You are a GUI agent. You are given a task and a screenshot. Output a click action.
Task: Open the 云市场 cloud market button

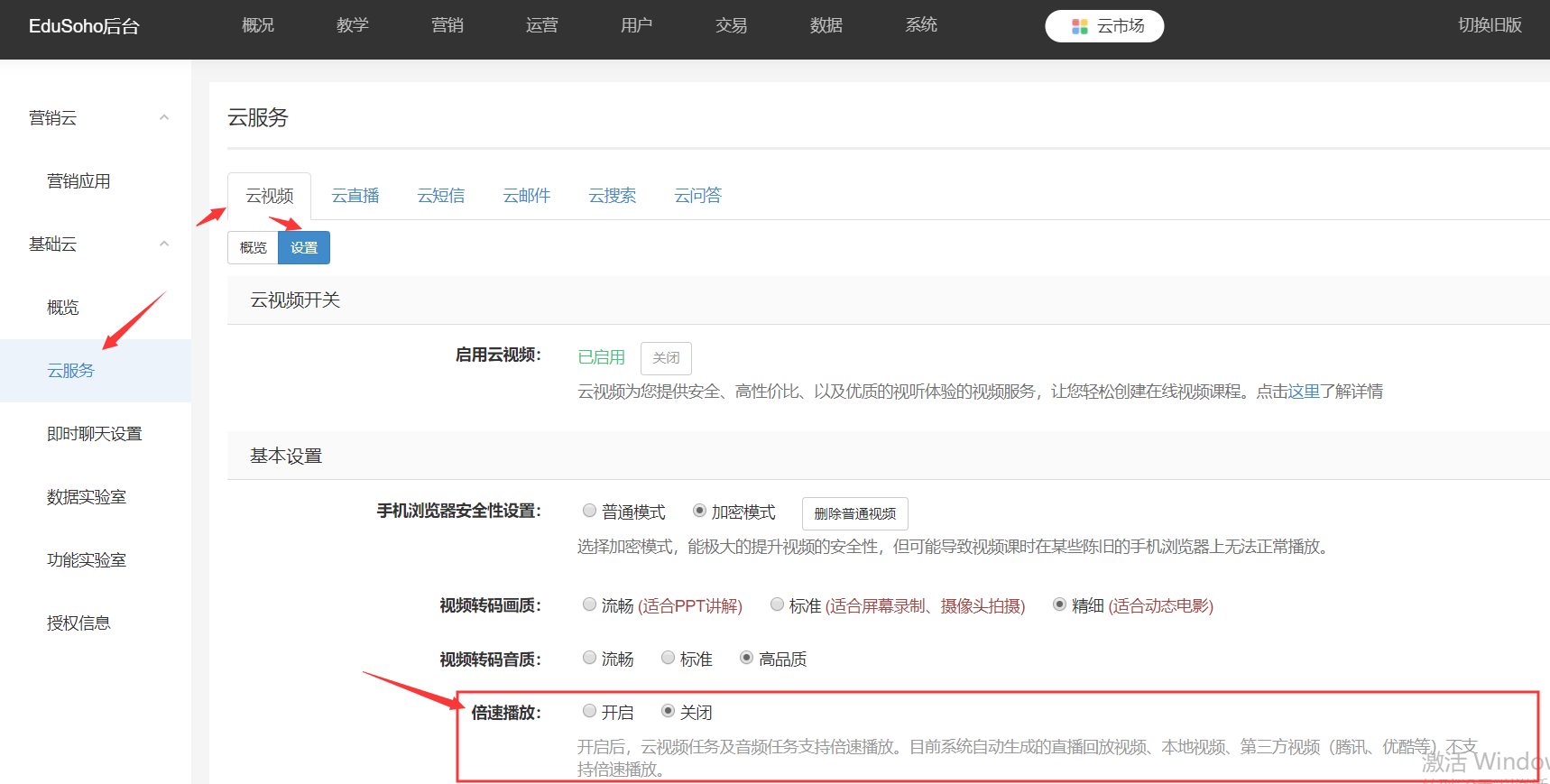tap(1104, 26)
